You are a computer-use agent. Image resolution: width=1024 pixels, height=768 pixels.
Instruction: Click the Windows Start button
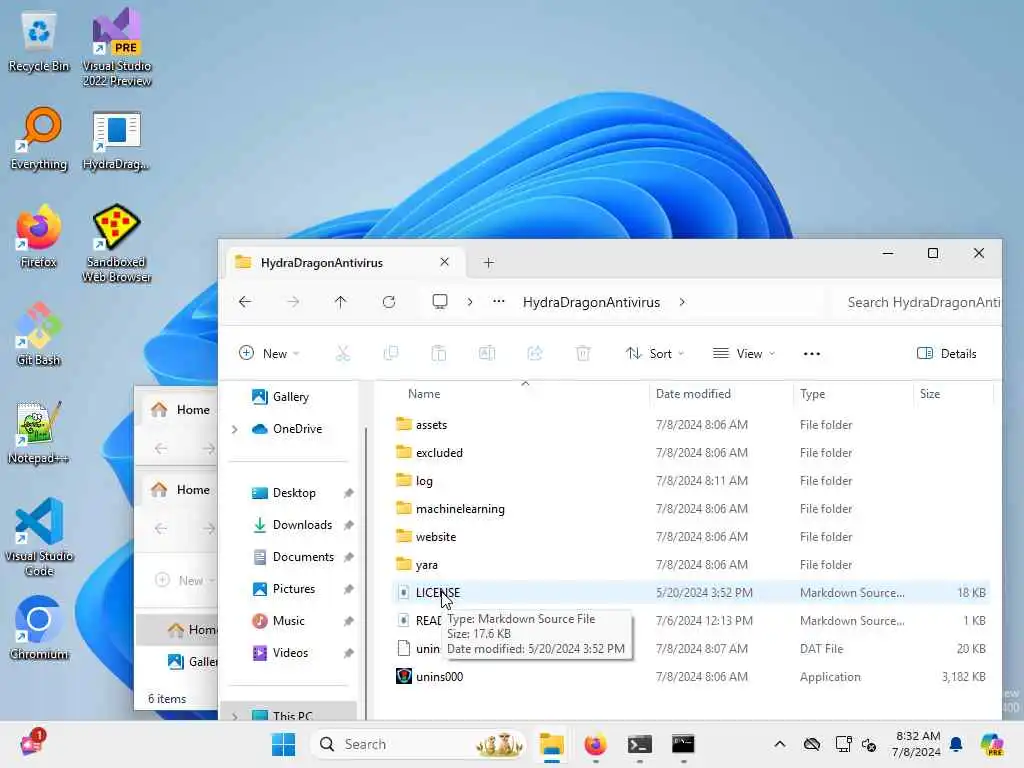coord(283,744)
